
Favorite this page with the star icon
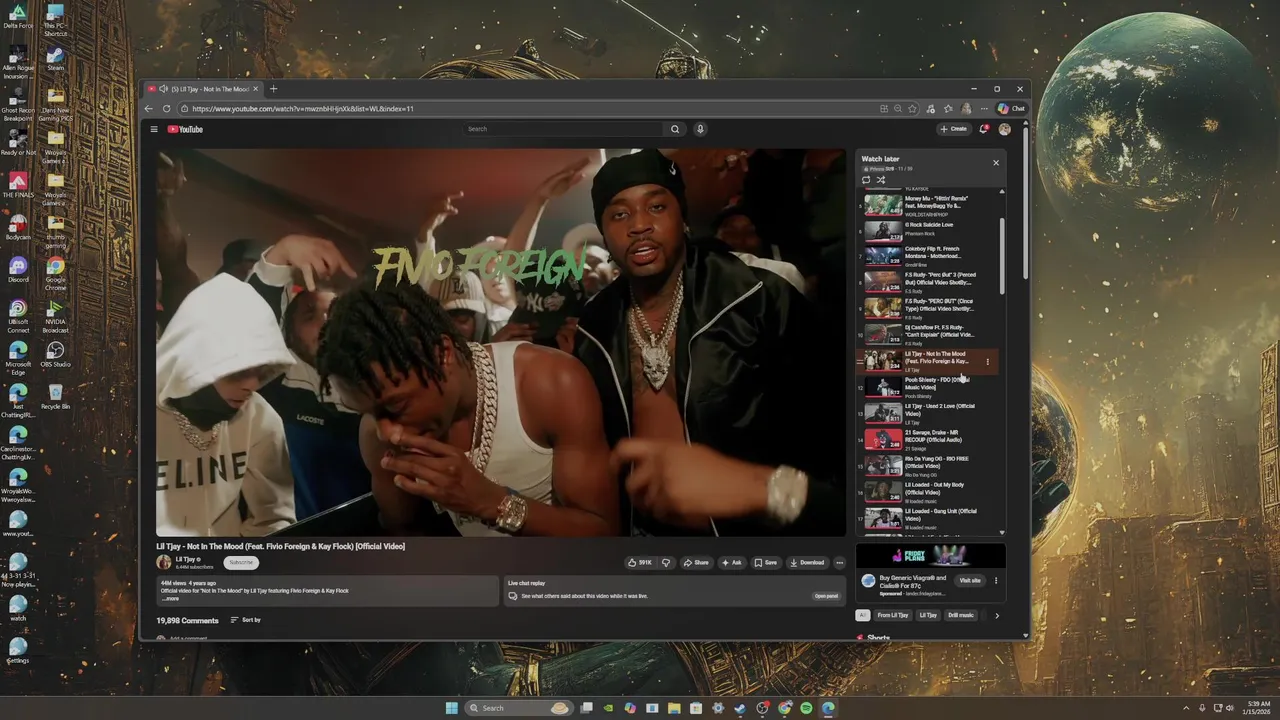pyautogui.click(x=913, y=108)
